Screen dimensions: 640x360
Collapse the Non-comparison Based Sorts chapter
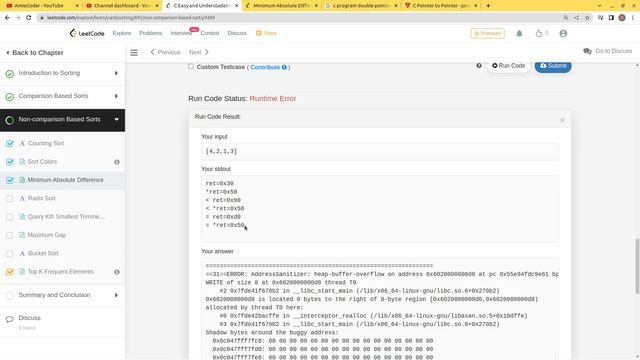(62, 120)
